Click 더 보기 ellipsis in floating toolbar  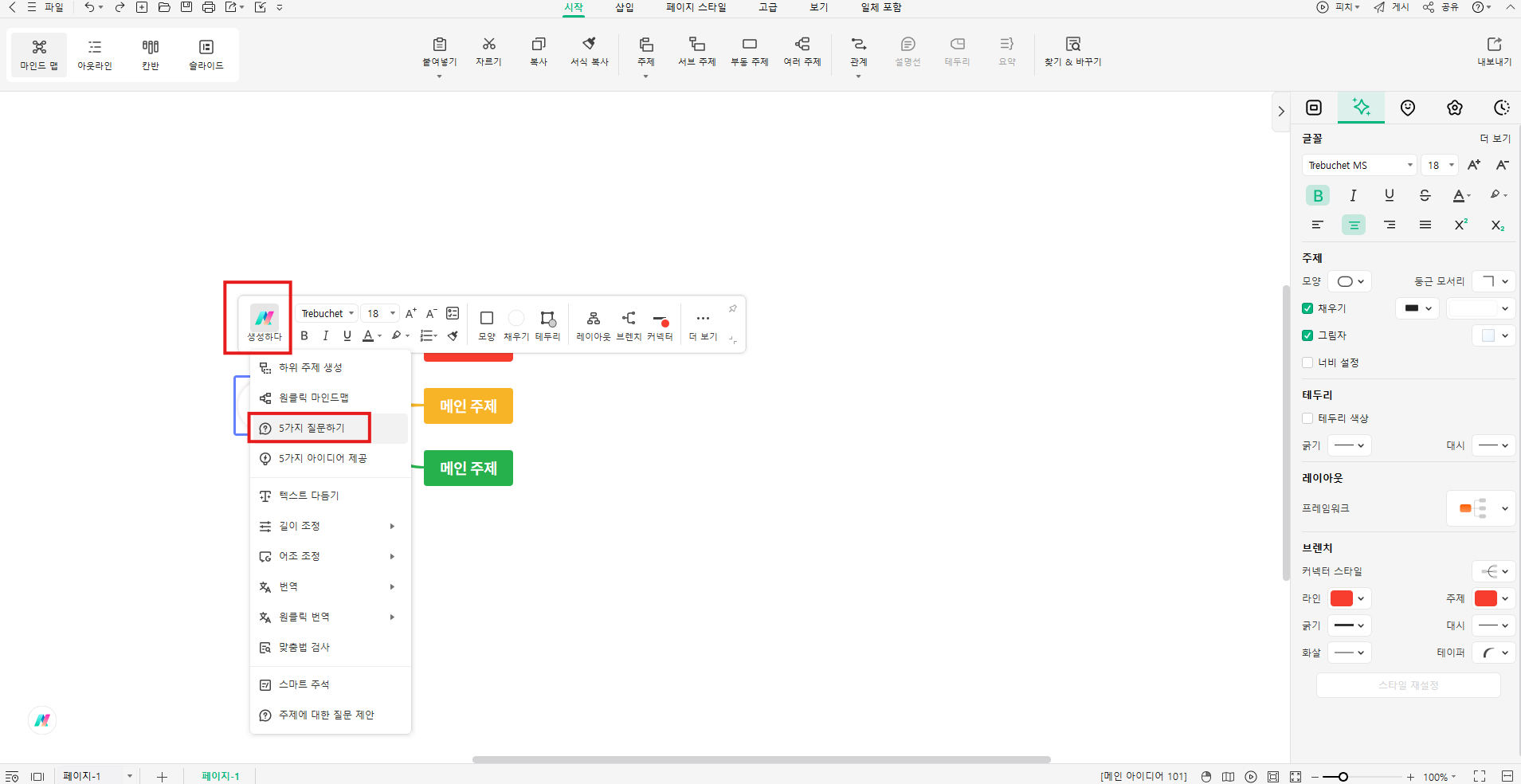[x=703, y=325]
